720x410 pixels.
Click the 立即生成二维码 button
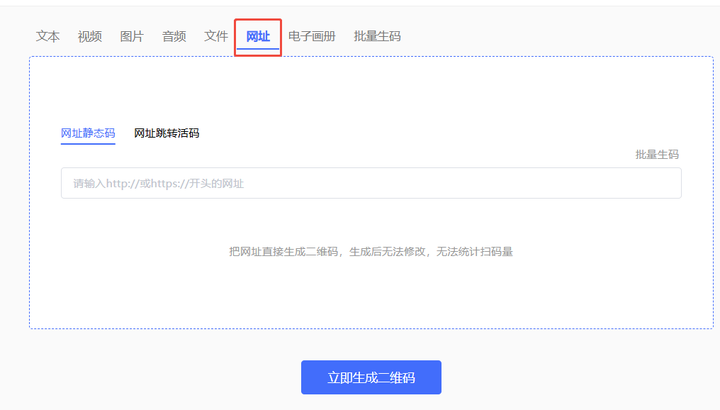click(371, 377)
